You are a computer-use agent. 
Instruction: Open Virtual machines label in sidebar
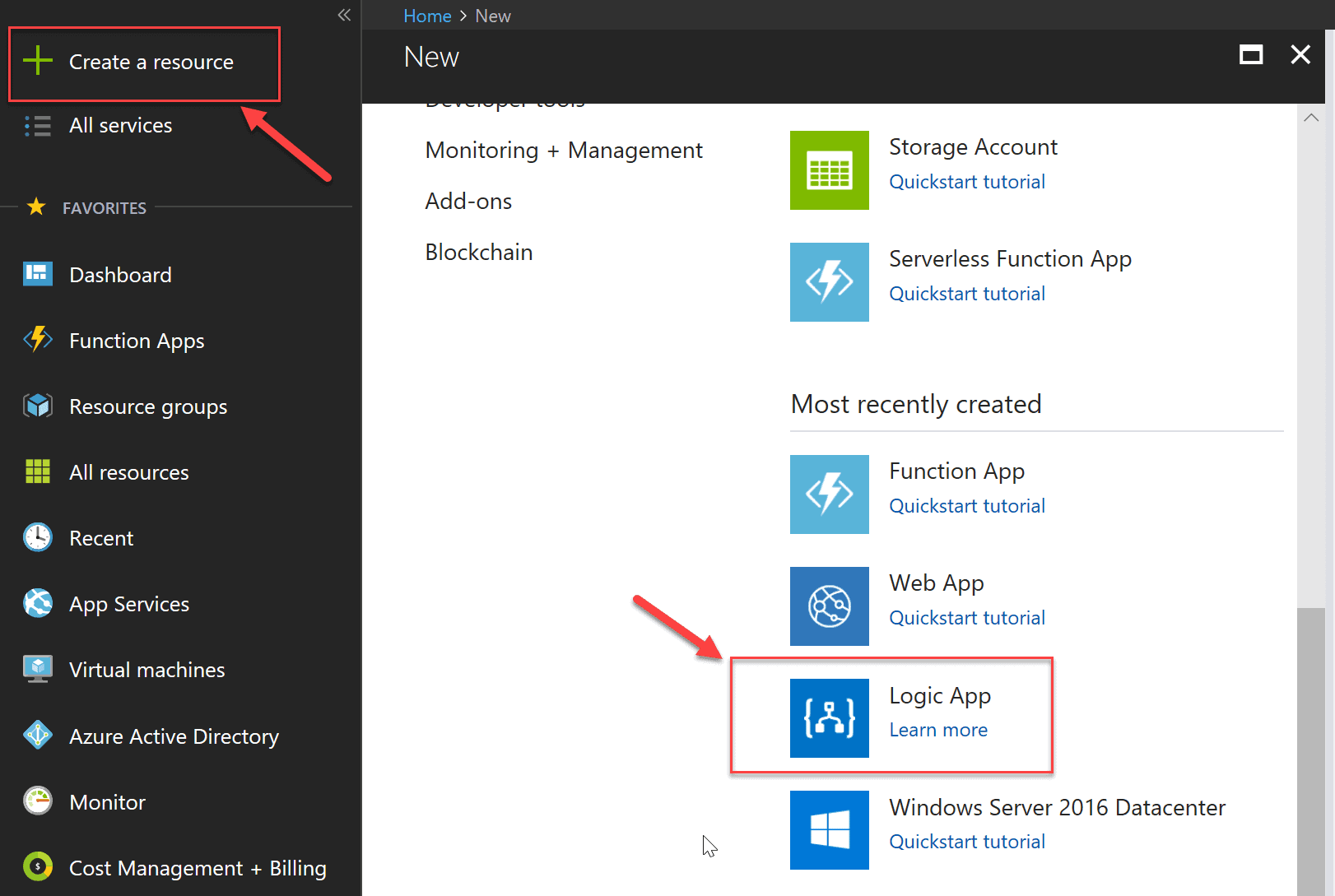147,670
